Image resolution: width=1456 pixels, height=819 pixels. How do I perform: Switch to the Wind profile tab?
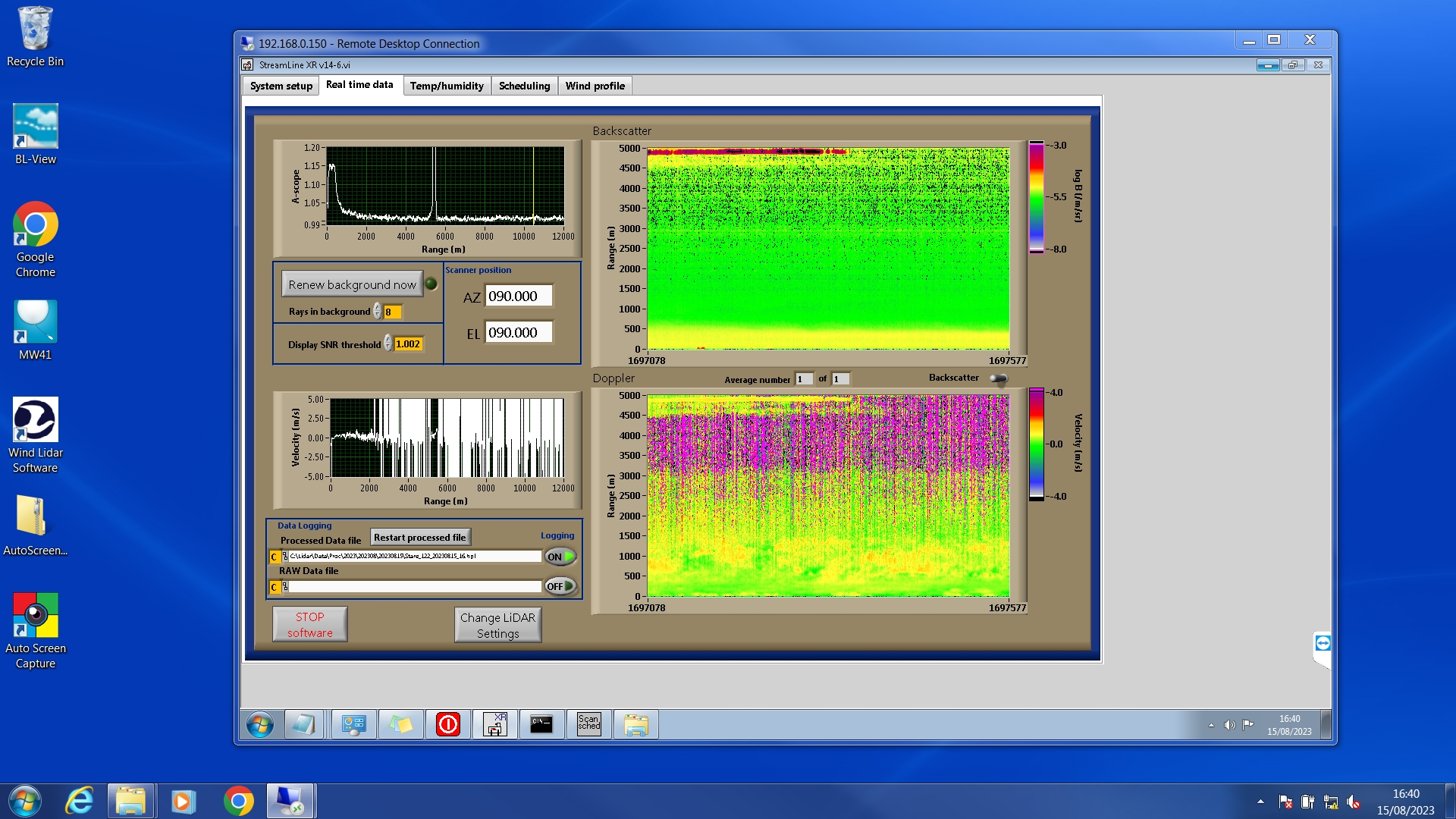(x=595, y=86)
